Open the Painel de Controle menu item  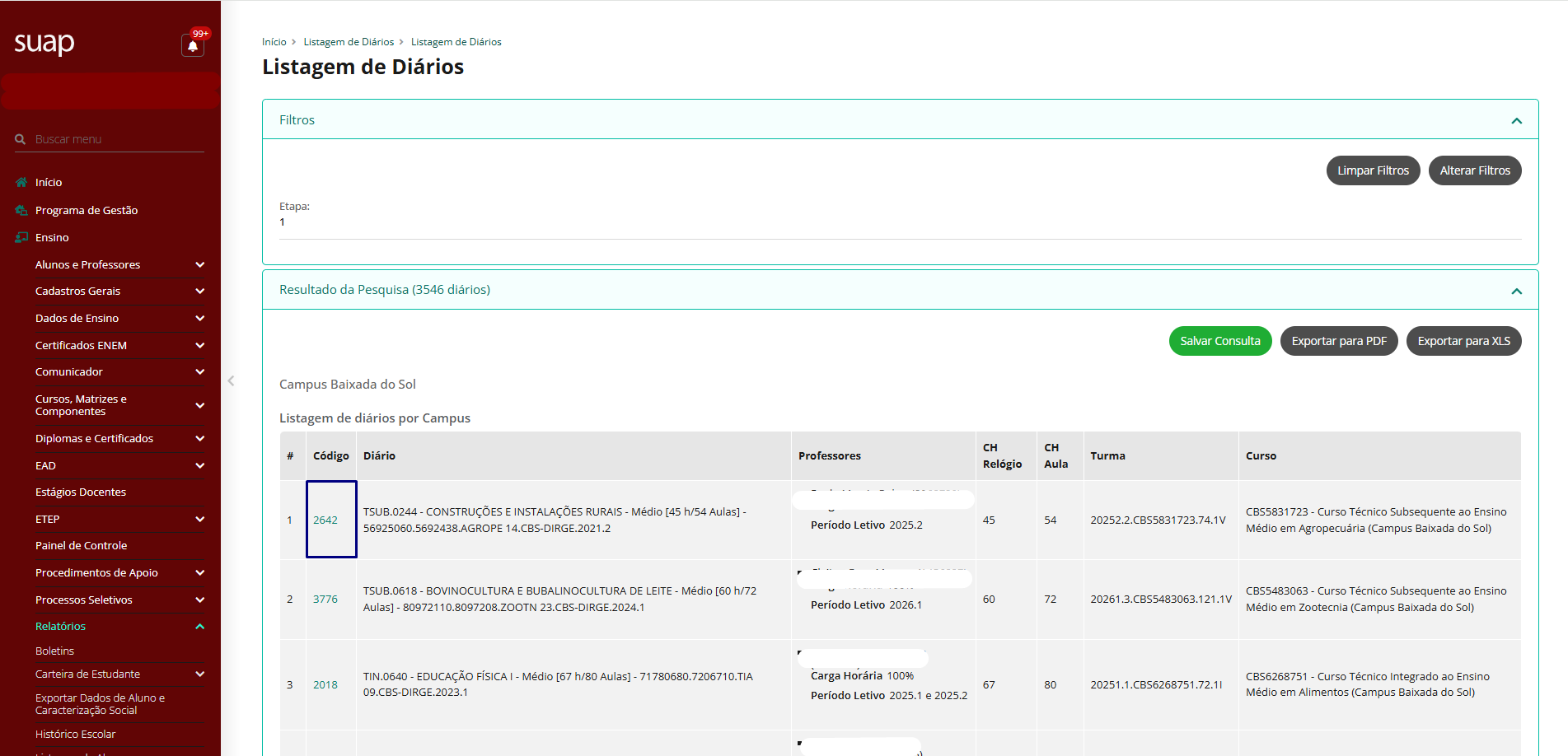(81, 545)
